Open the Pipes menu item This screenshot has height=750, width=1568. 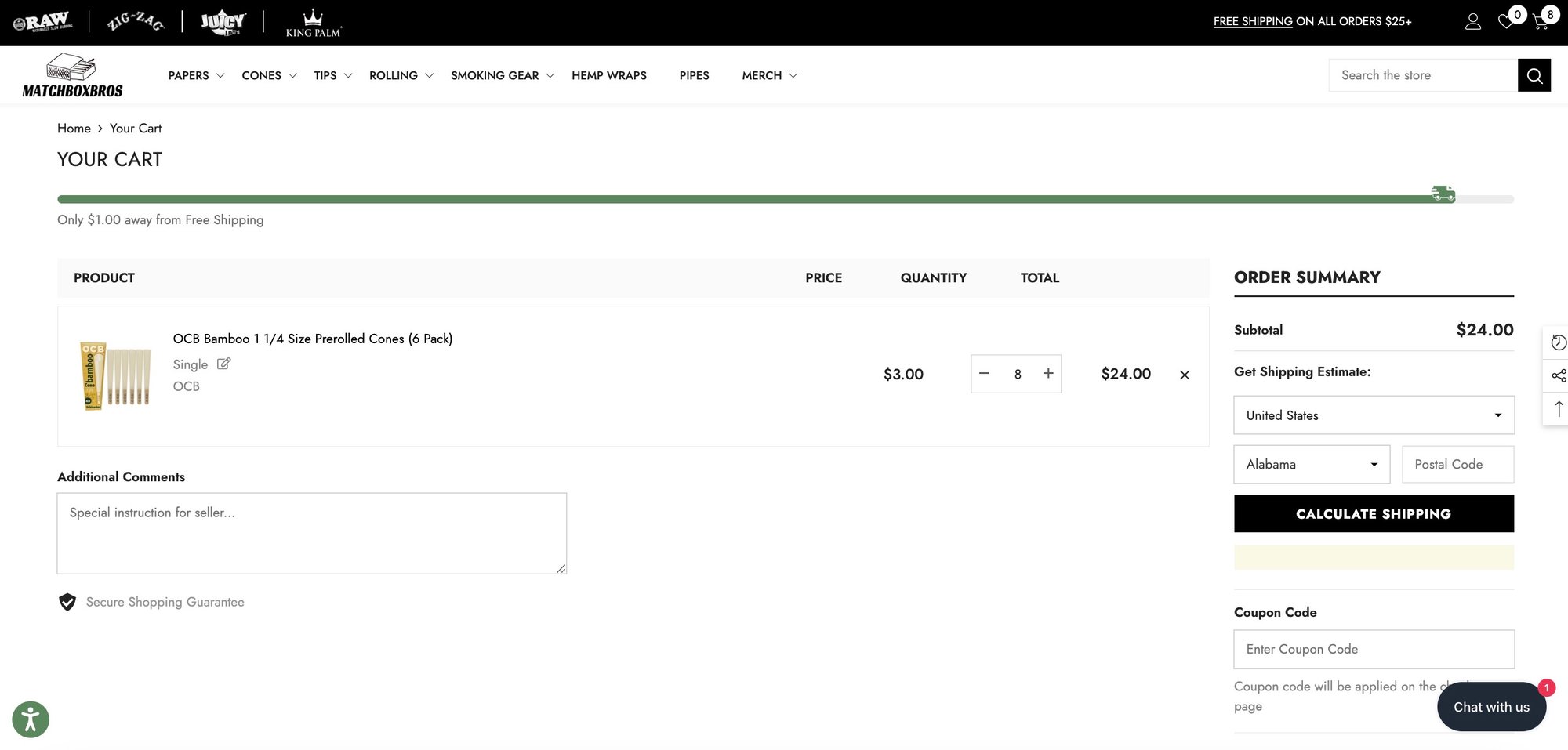pos(694,75)
